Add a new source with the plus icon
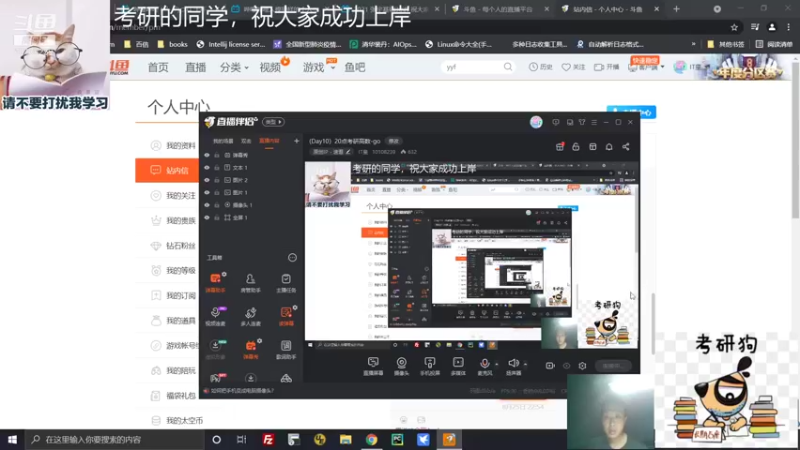Image resolution: width=800 pixels, height=450 pixels. (x=296, y=141)
